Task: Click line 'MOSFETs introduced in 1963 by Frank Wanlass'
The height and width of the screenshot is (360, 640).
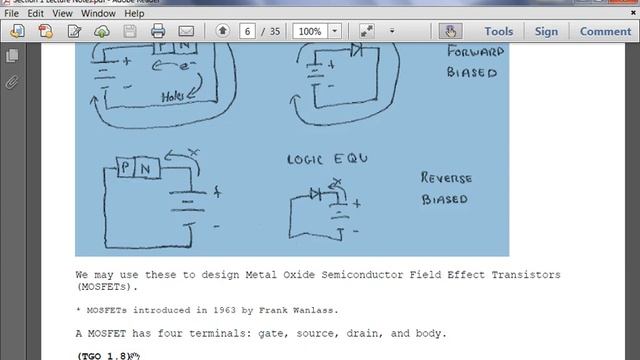Action: tap(212, 310)
